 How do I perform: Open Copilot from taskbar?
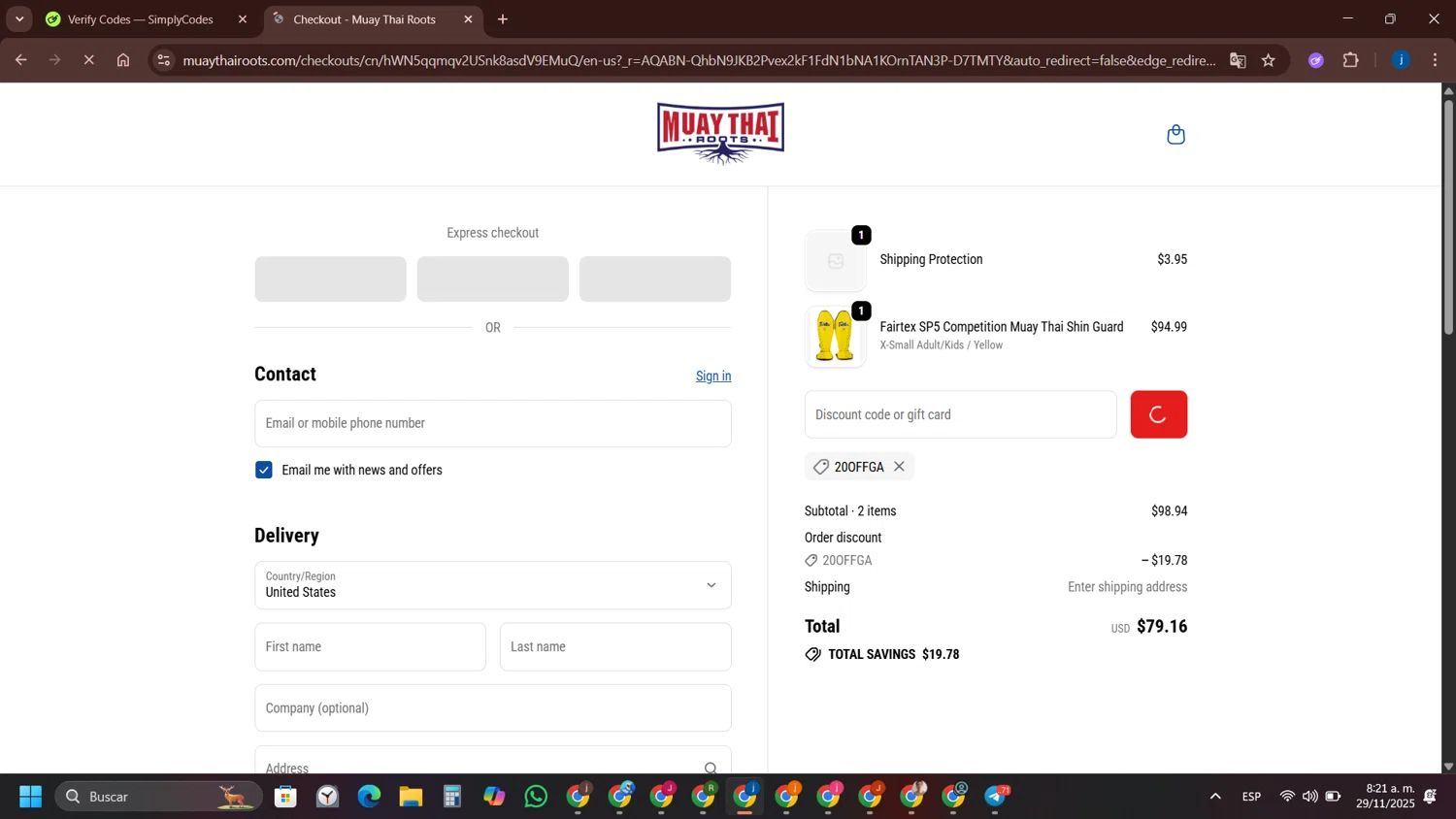(494, 797)
